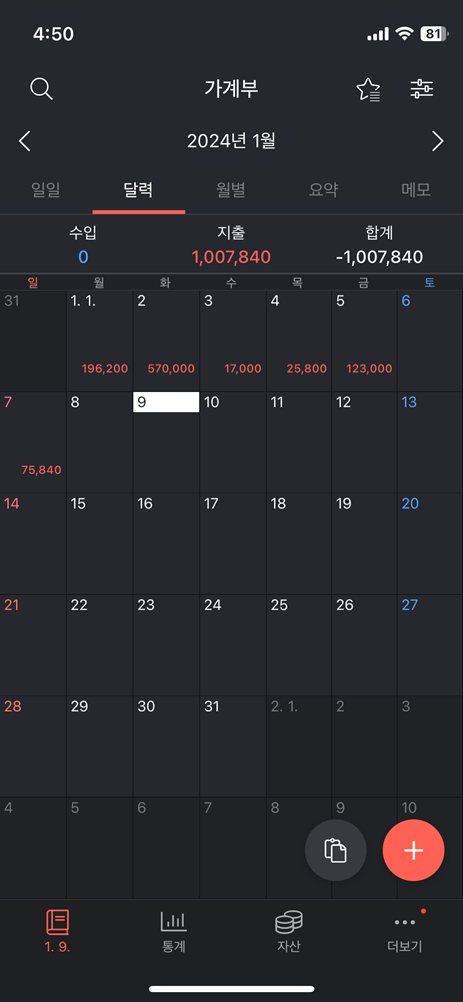Switch to the 메모 tab
This screenshot has height=1002, width=463.
tap(416, 190)
